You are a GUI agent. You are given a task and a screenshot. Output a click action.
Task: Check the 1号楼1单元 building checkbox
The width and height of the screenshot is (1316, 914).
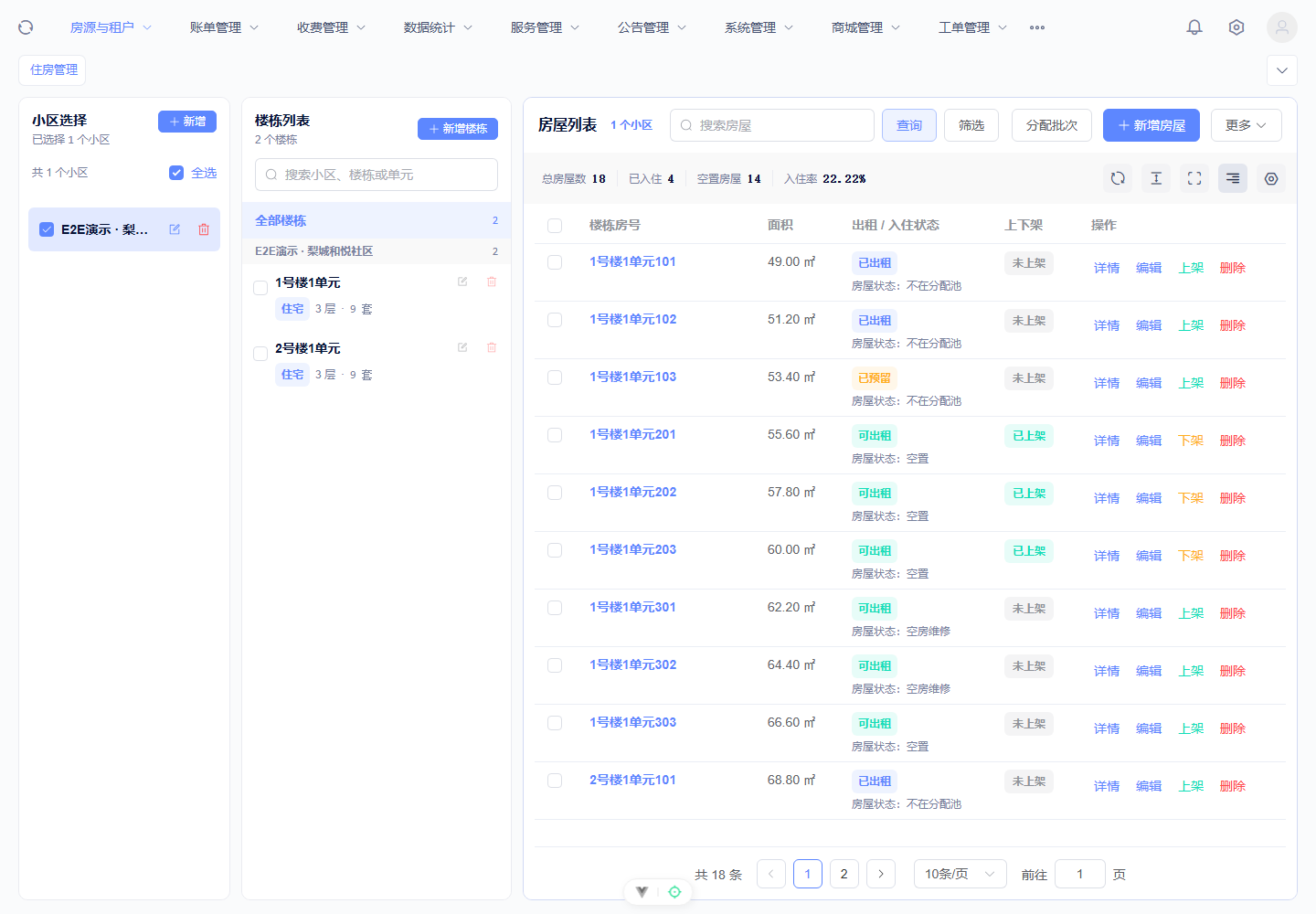coord(260,288)
